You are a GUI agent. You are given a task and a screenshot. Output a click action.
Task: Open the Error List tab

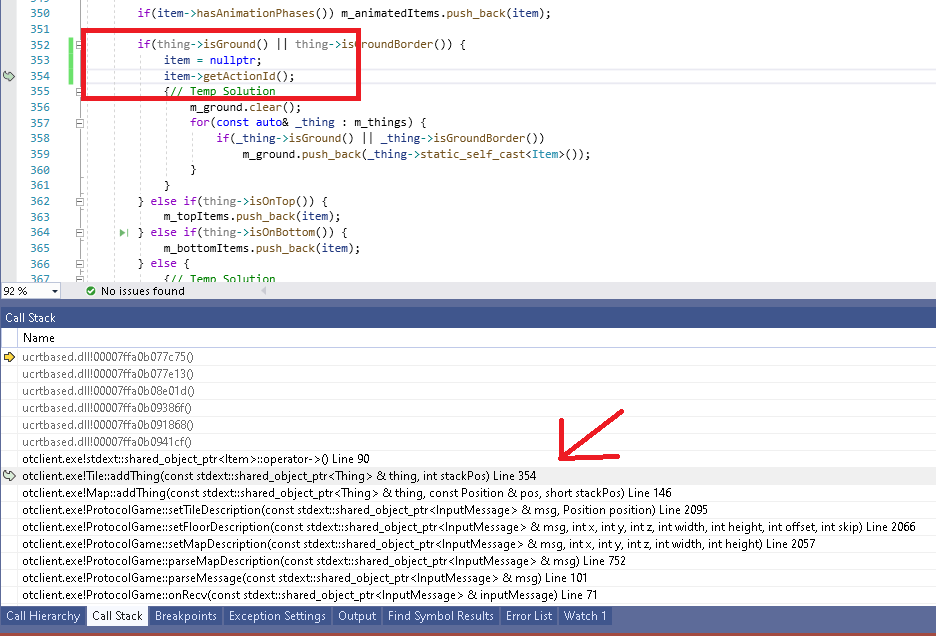coord(529,616)
